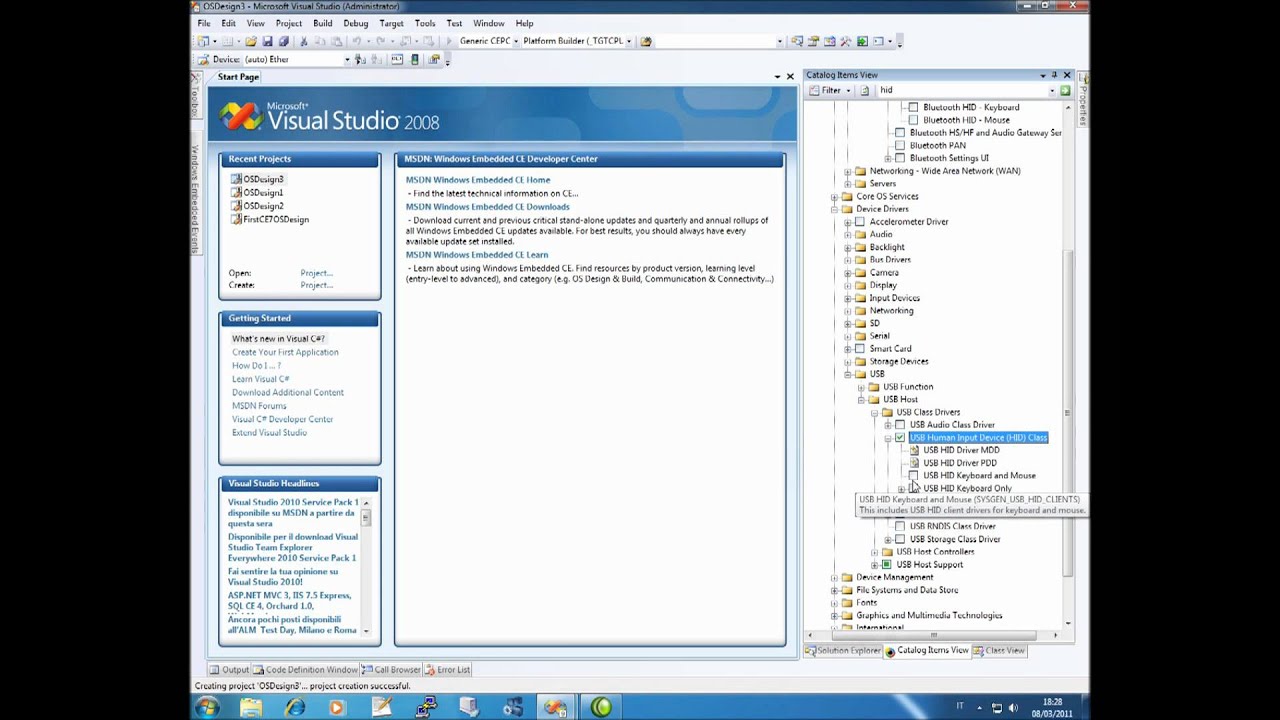1280x720 pixels.
Task: Click the Cut scissors icon in toolbar
Action: pos(304,41)
